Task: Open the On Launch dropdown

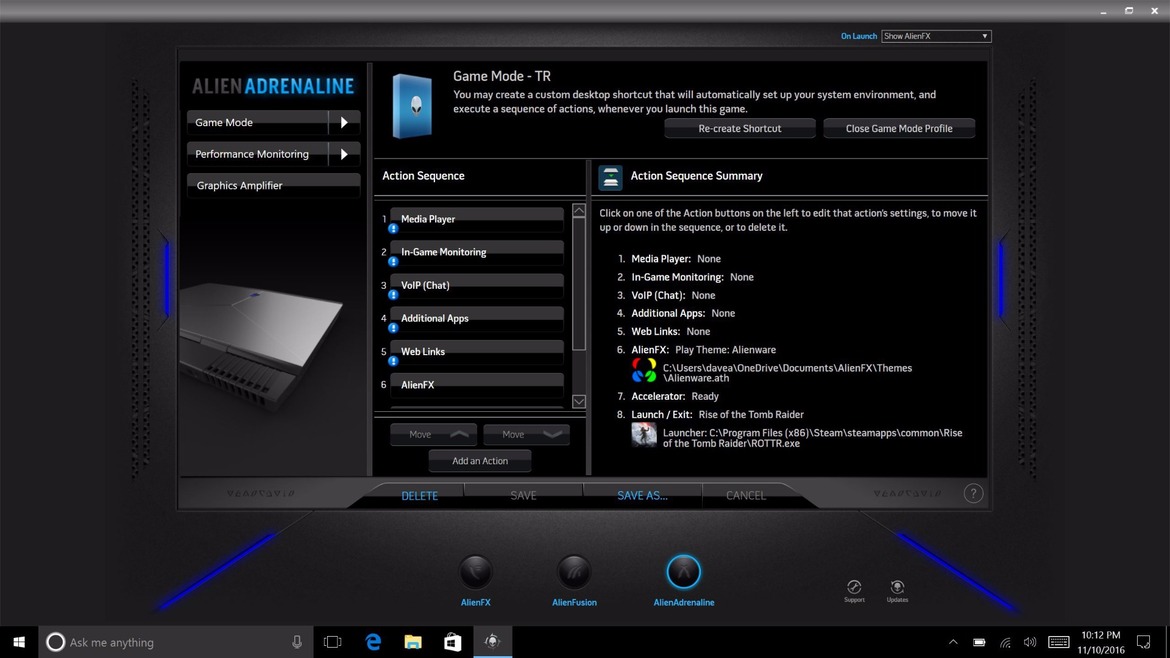Action: (936, 36)
